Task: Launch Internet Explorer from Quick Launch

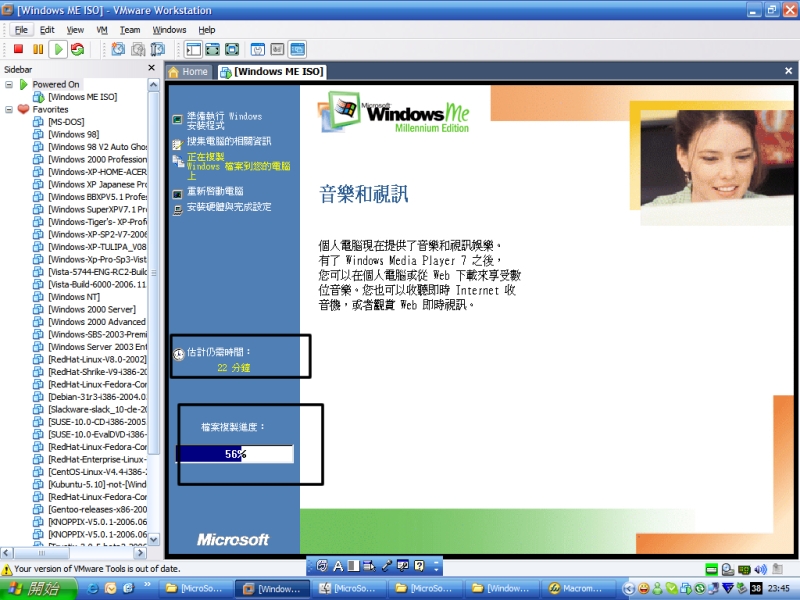Action: coord(93,588)
